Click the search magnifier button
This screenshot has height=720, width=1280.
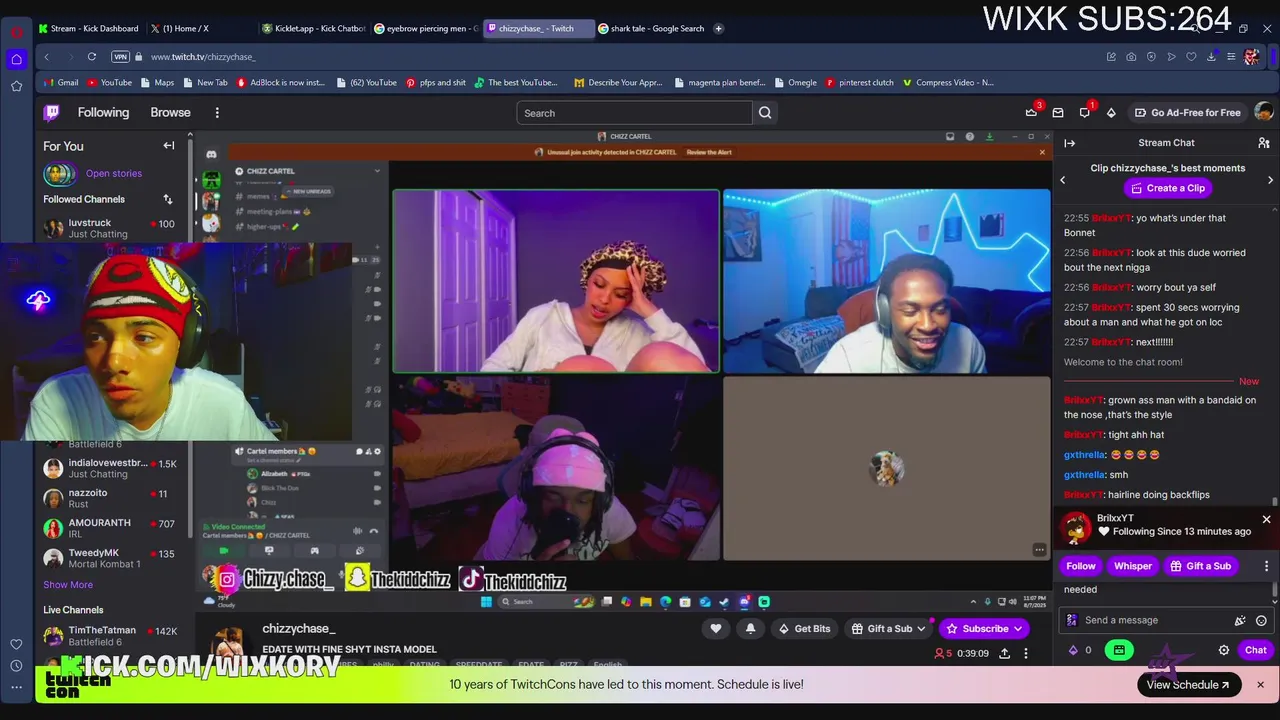tap(765, 113)
